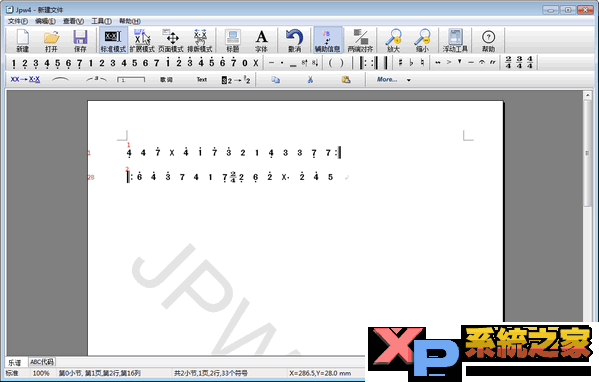Open the 字体 font settings icon
This screenshot has height=382, width=599.
tap(261, 40)
